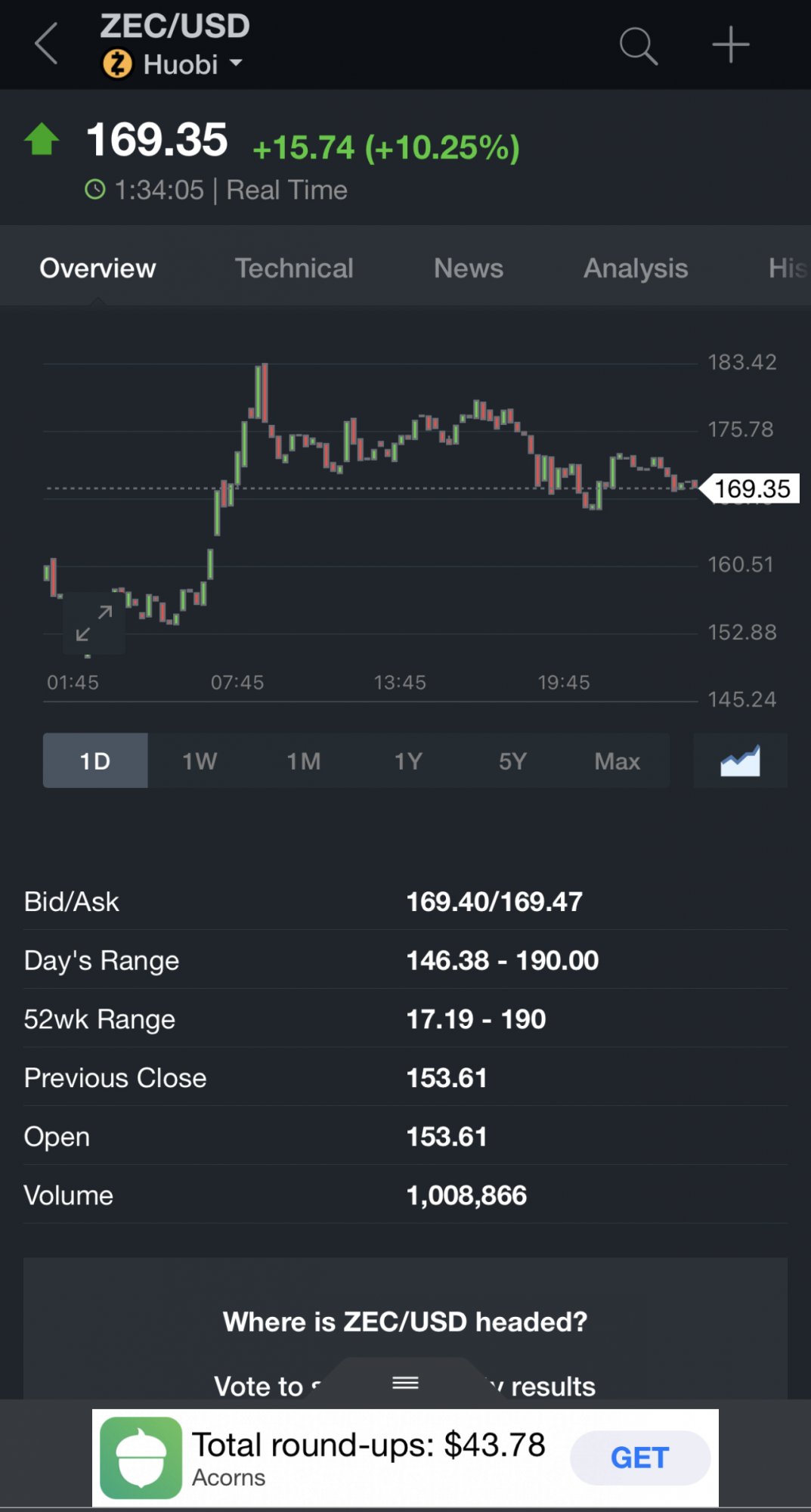The height and width of the screenshot is (1512, 811).
Task: Choose the Max chart range
Action: 617,761
